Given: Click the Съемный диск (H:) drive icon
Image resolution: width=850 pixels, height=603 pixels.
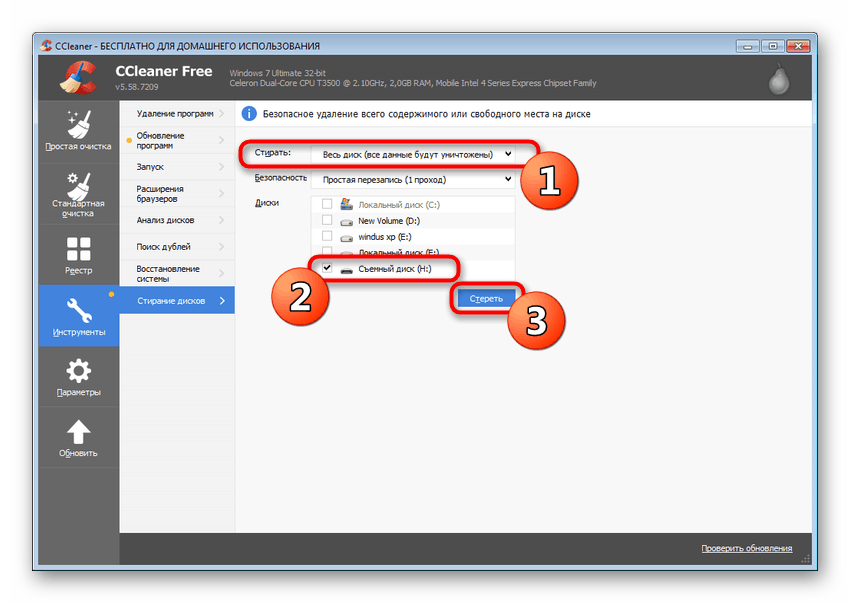Looking at the screenshot, I should (346, 270).
